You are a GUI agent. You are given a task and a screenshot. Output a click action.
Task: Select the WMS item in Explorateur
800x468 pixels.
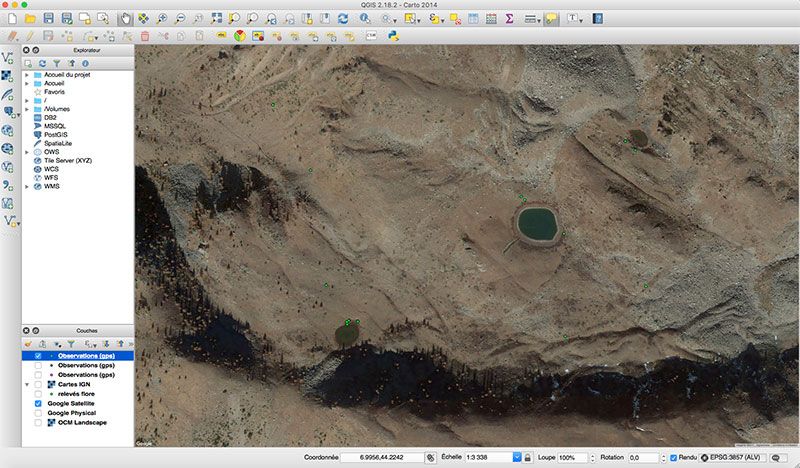click(51, 186)
